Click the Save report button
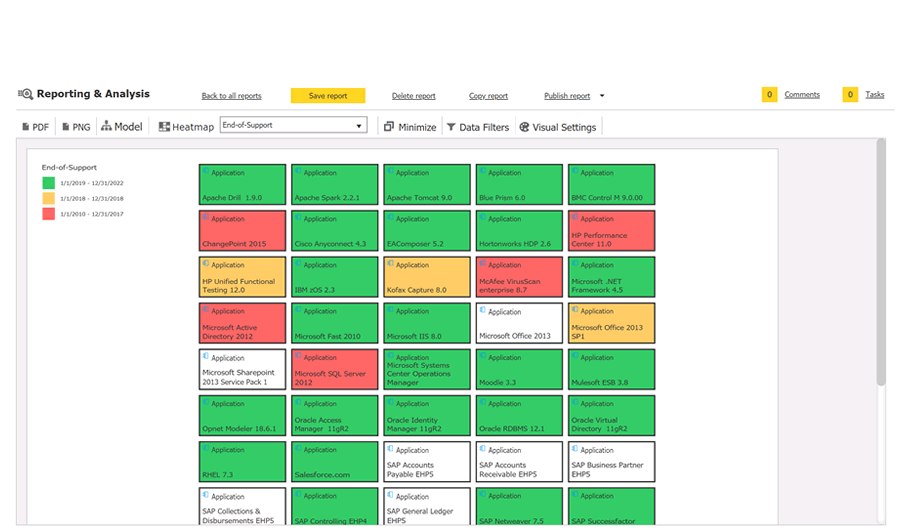 click(x=328, y=96)
